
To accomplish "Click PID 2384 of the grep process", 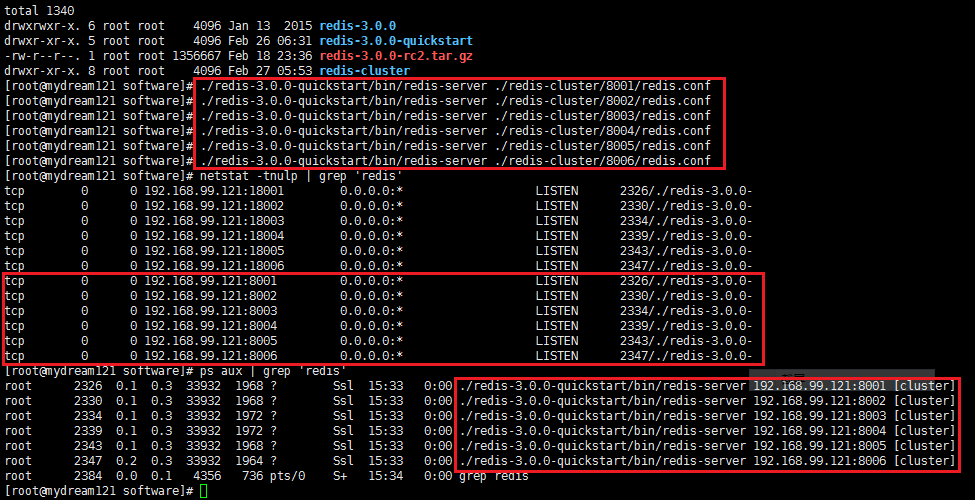I will (x=88, y=476).
